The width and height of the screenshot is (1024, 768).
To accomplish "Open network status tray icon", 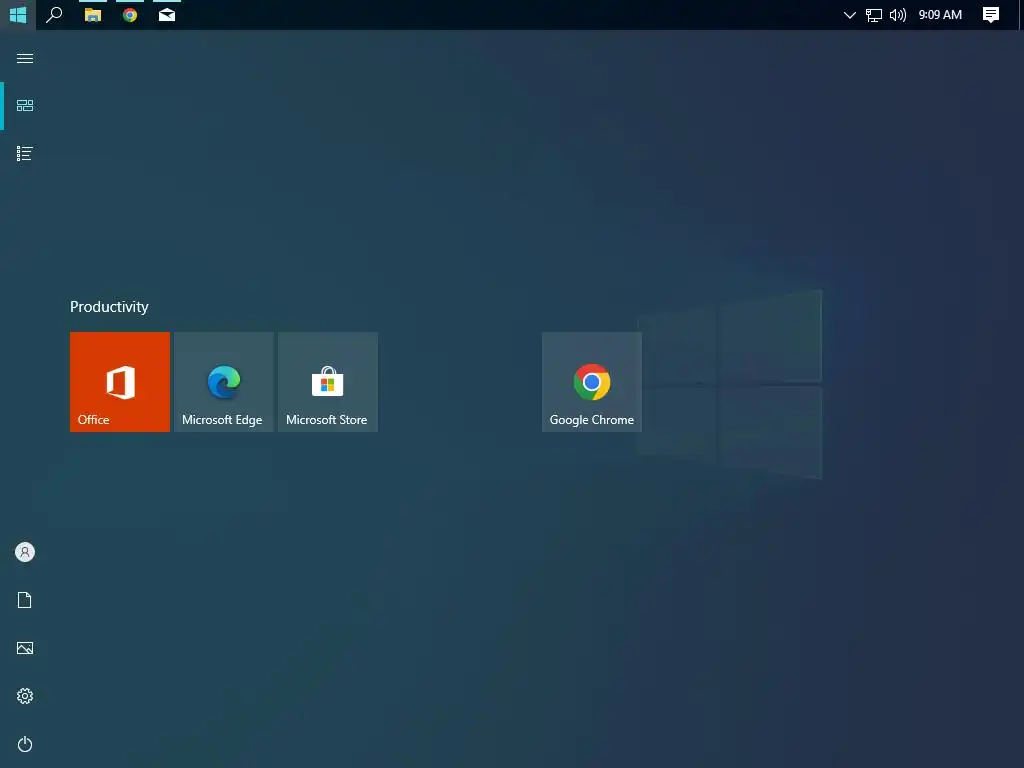I will click(874, 14).
